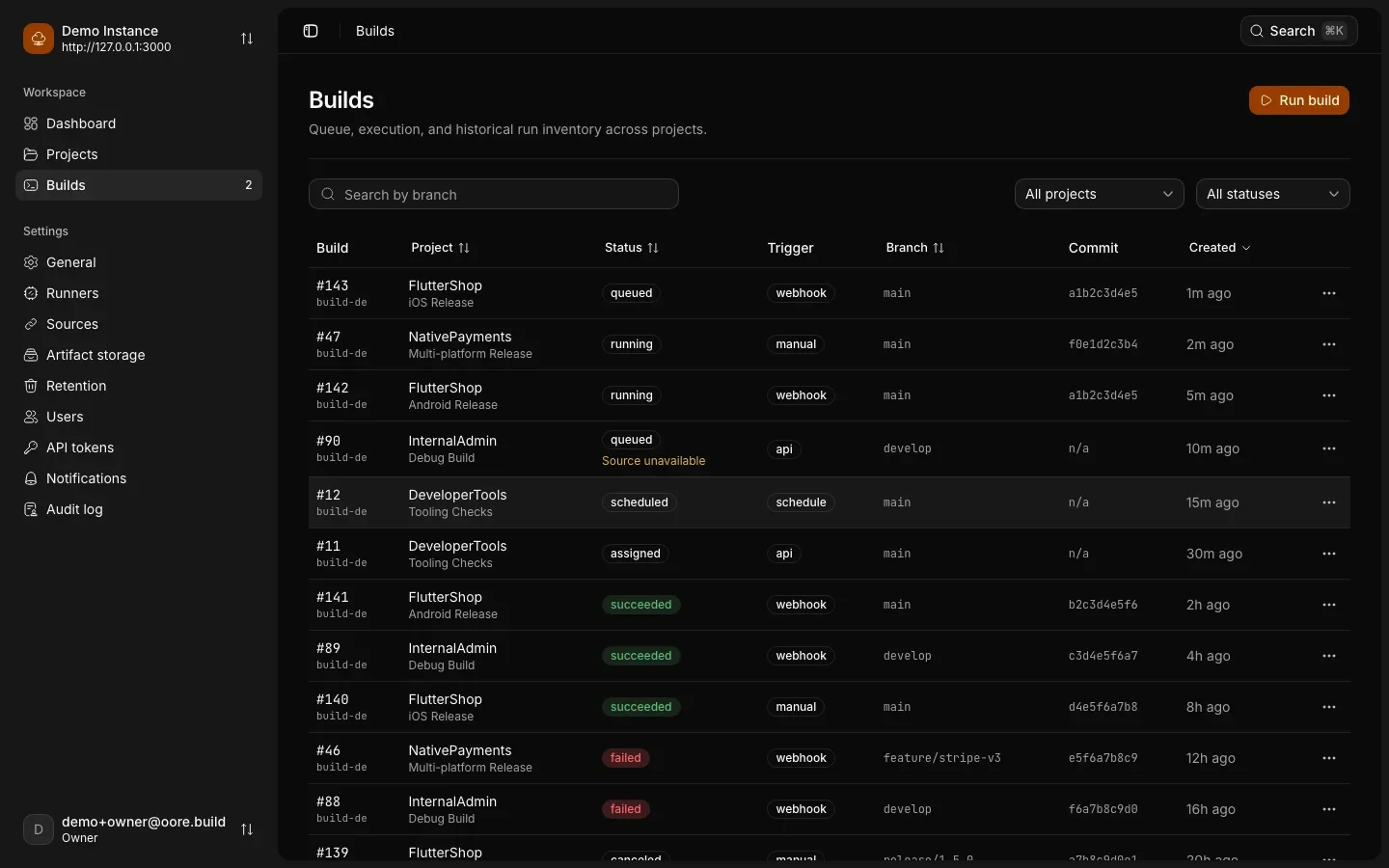Click DeveloperTools project on build #11
This screenshot has height=868, width=1389.
pyautogui.click(x=457, y=546)
